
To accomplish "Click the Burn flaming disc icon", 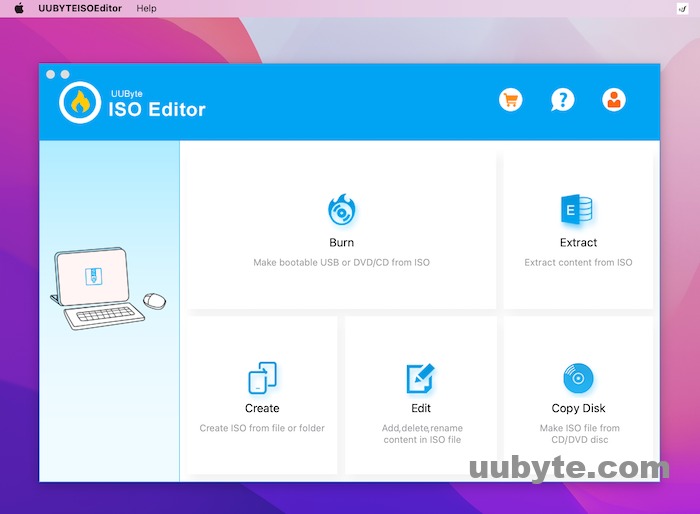I will [342, 209].
